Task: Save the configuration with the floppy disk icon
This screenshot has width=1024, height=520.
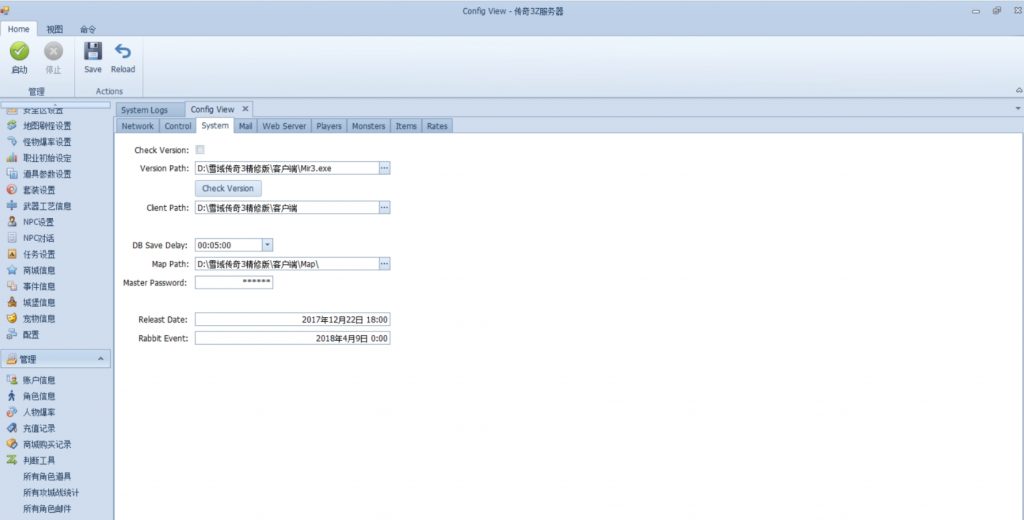Action: (x=93, y=52)
